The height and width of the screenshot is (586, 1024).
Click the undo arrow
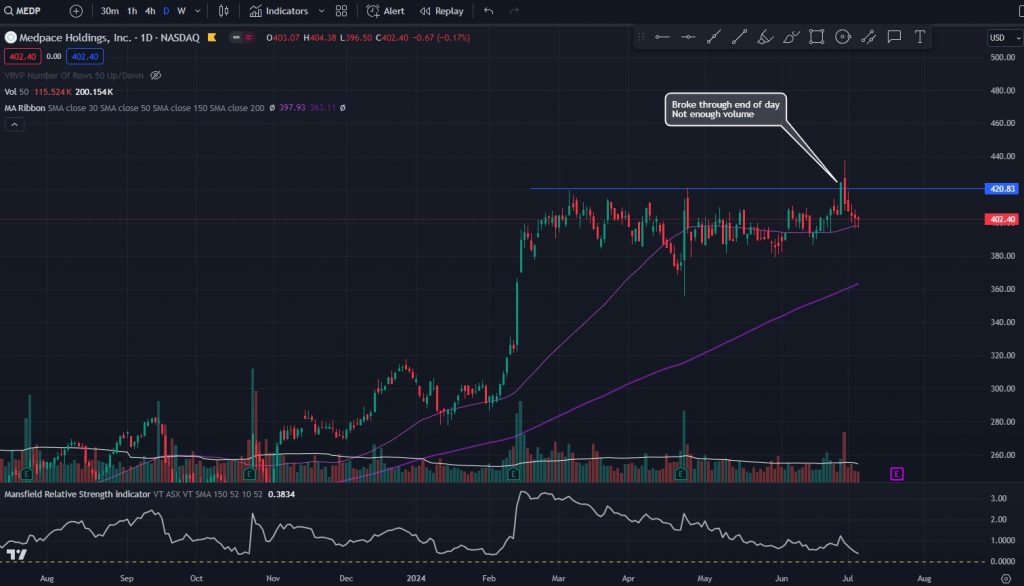click(x=488, y=11)
